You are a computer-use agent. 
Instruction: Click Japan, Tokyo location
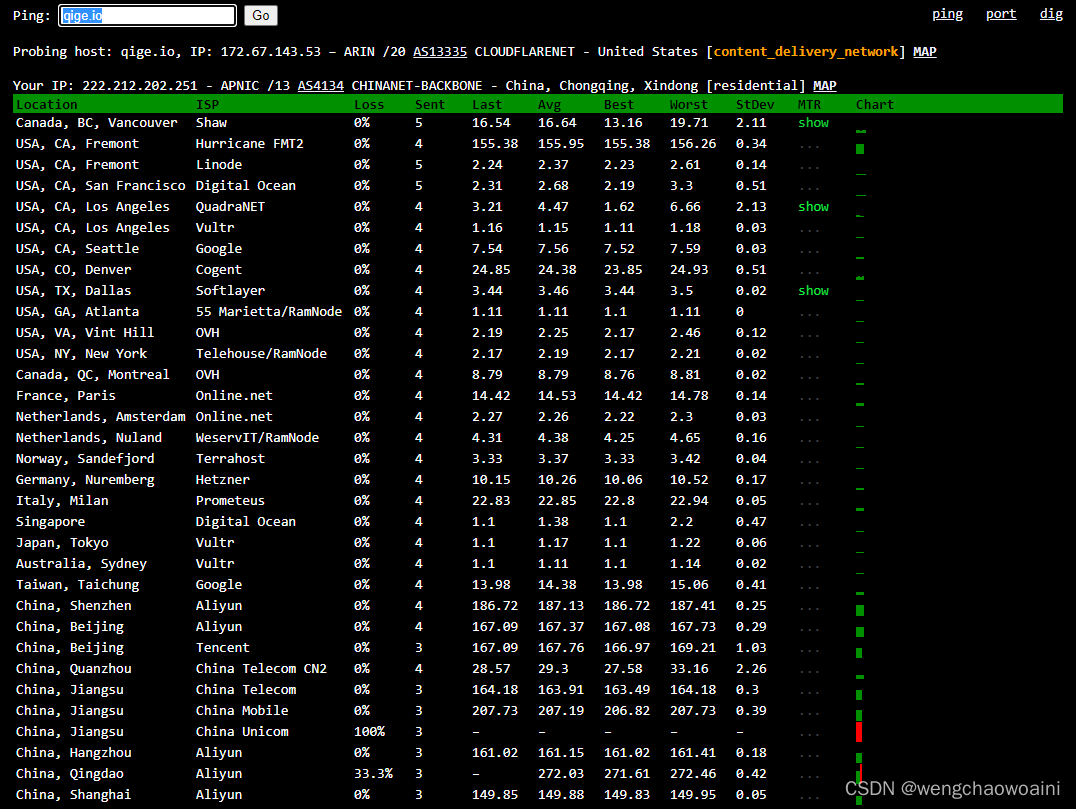pos(62,543)
